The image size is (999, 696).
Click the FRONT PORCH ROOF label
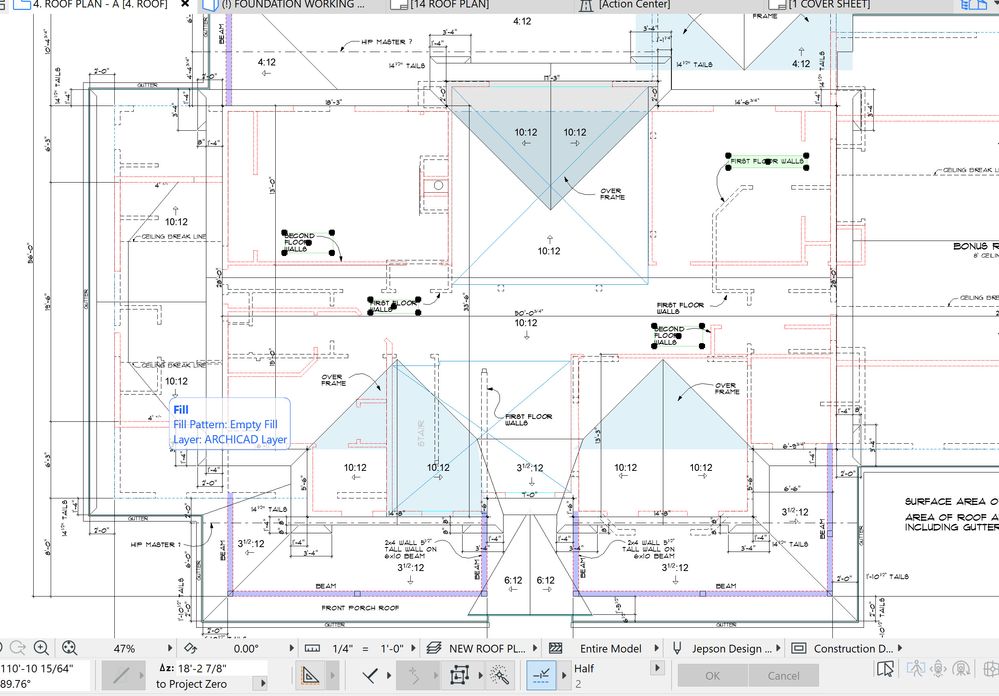coord(360,607)
